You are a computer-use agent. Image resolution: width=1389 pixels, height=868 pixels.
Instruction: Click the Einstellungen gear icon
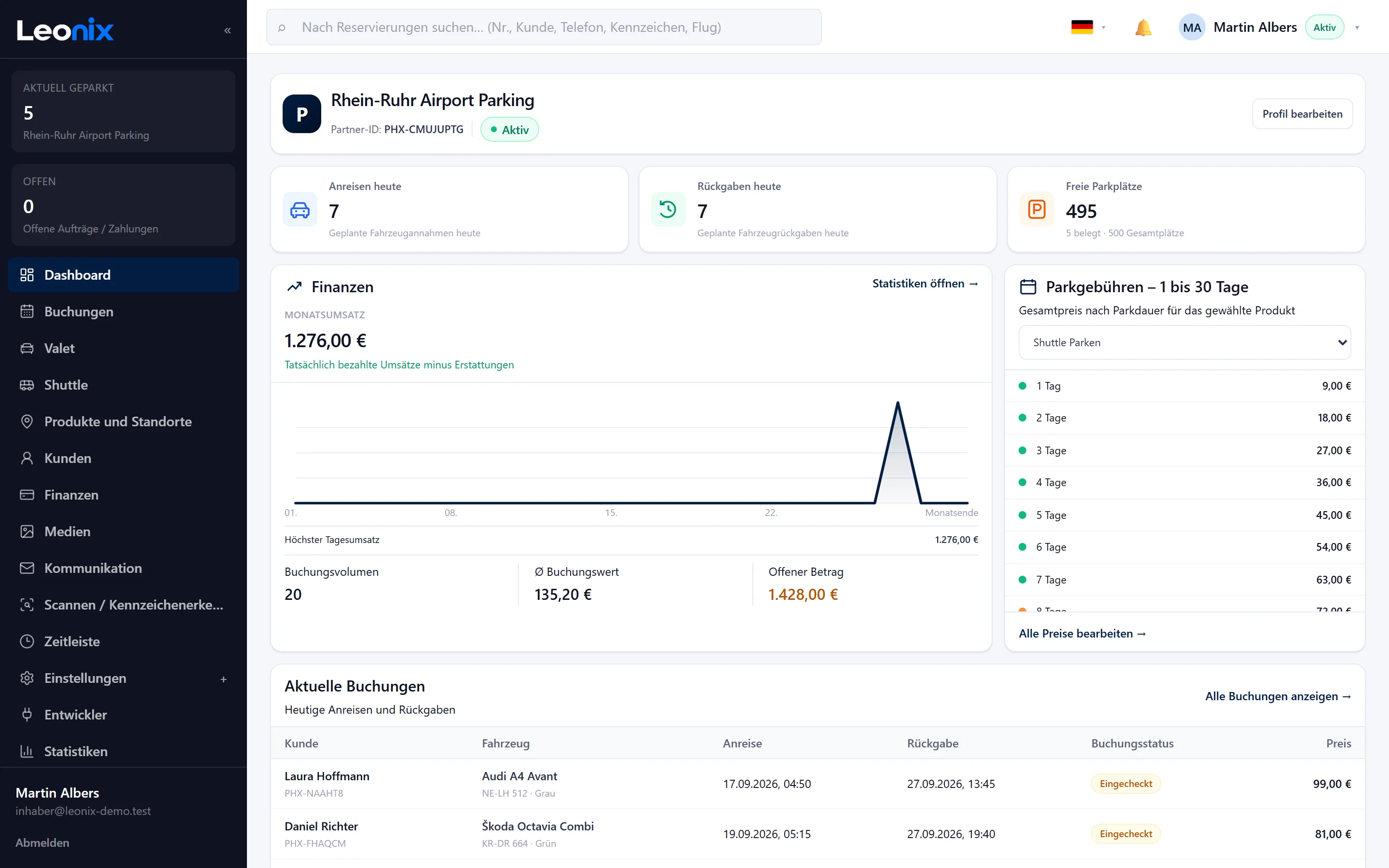click(27, 678)
